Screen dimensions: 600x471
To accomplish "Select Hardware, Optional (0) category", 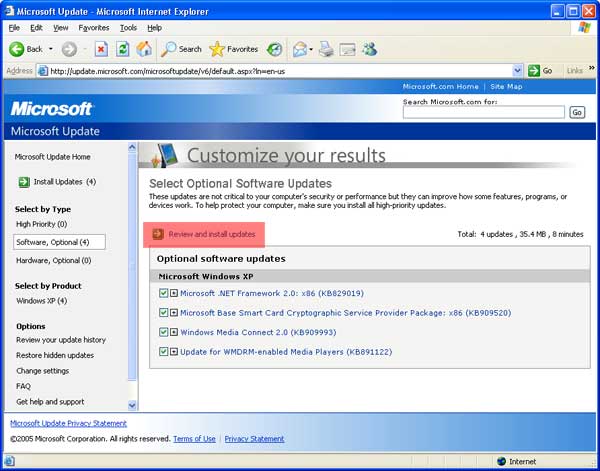I will point(54,261).
